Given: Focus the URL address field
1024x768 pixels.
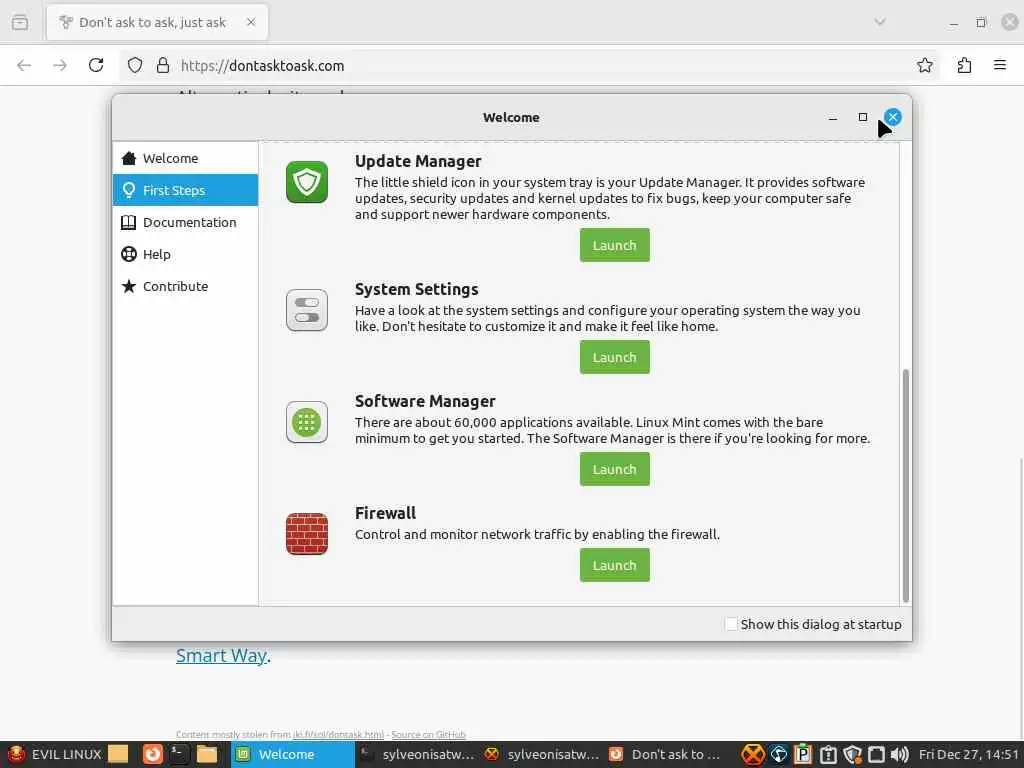Looking at the screenshot, I should pyautogui.click(x=529, y=65).
